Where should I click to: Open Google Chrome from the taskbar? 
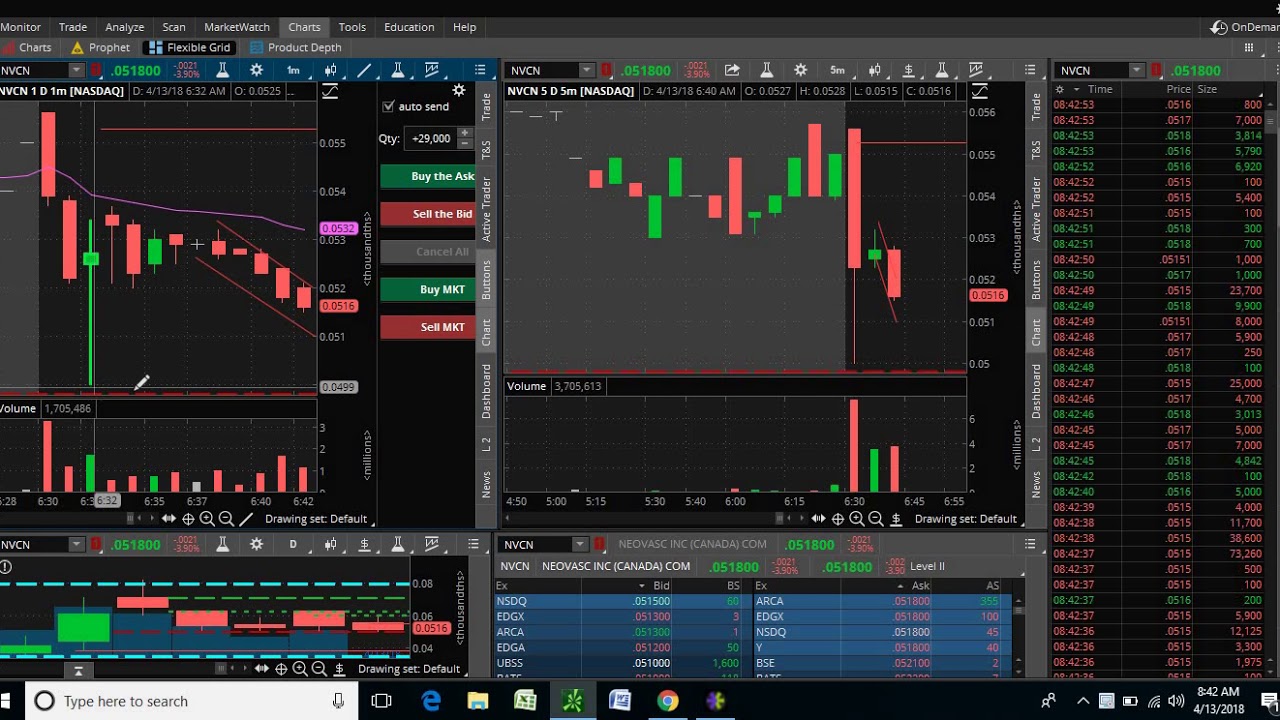point(667,701)
